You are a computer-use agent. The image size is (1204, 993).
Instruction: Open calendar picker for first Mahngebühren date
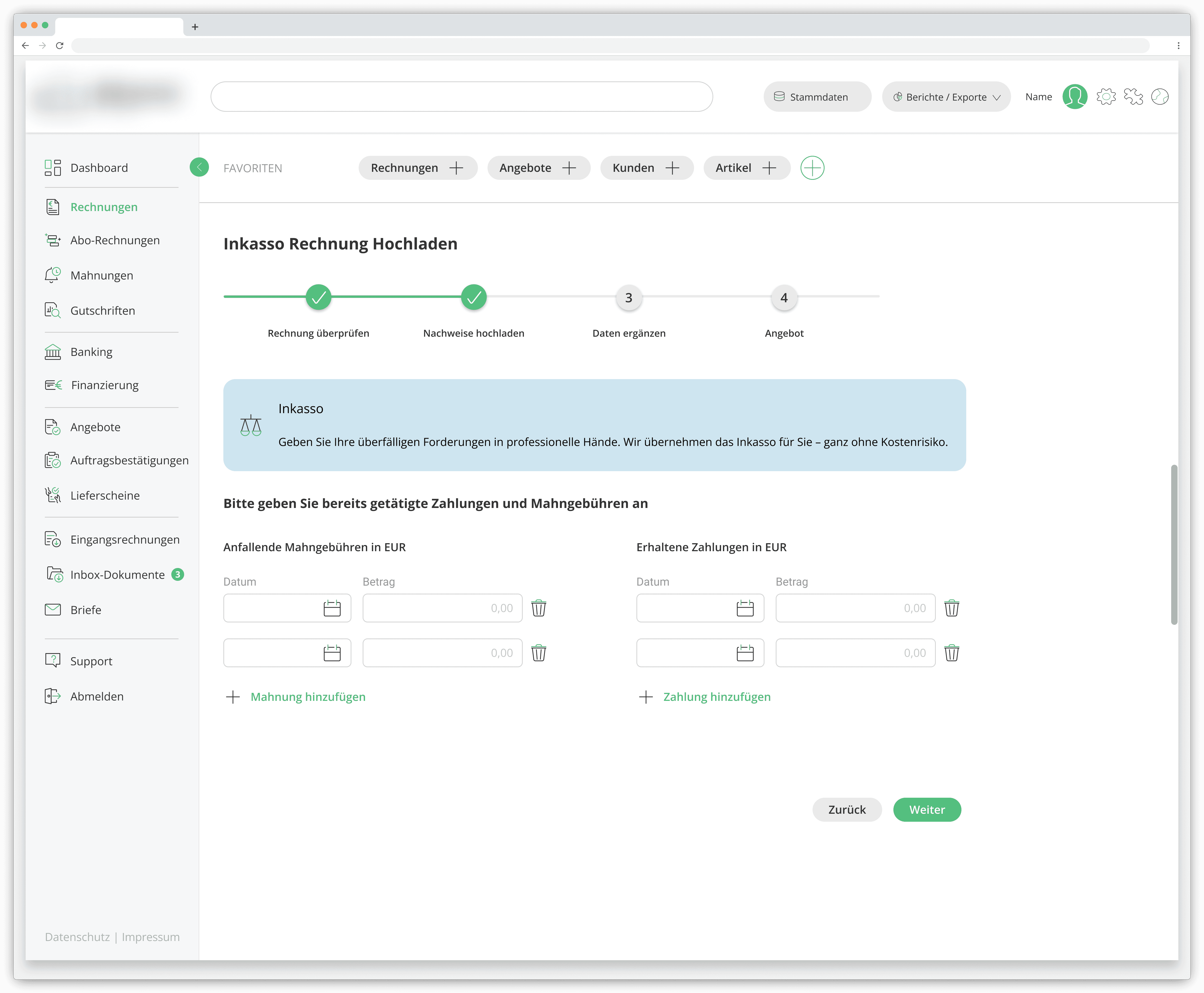tap(332, 608)
